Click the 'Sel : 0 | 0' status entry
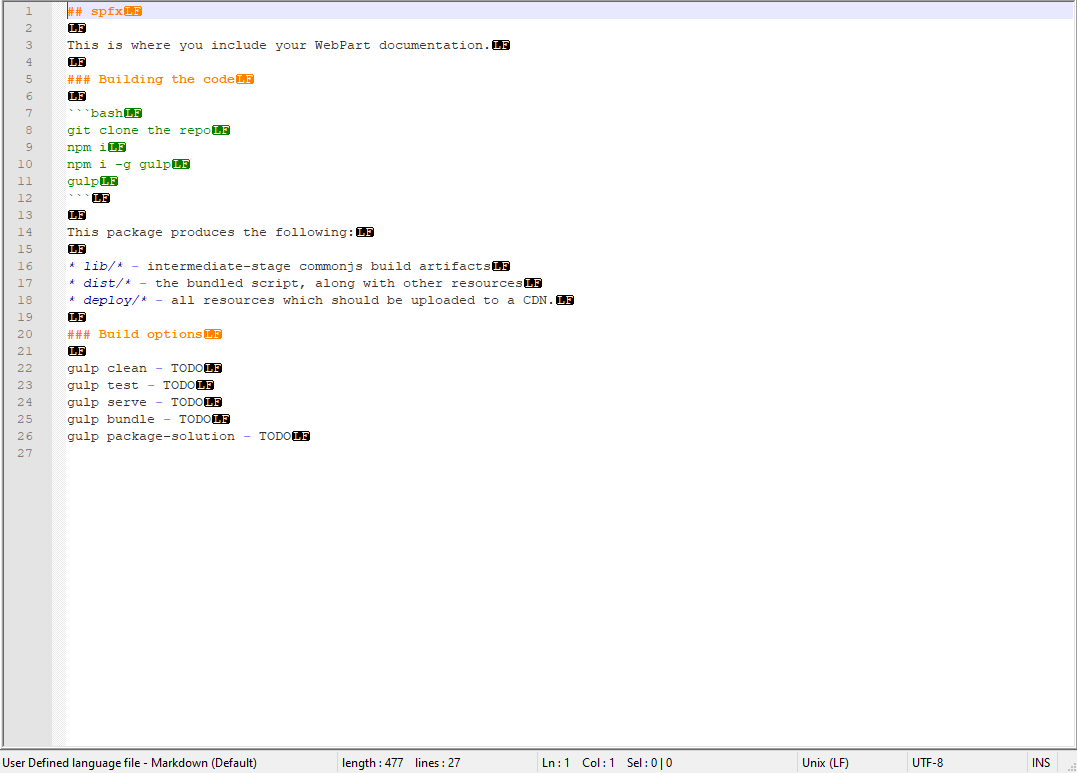Viewport: 1077px width, 773px height. click(x=649, y=763)
